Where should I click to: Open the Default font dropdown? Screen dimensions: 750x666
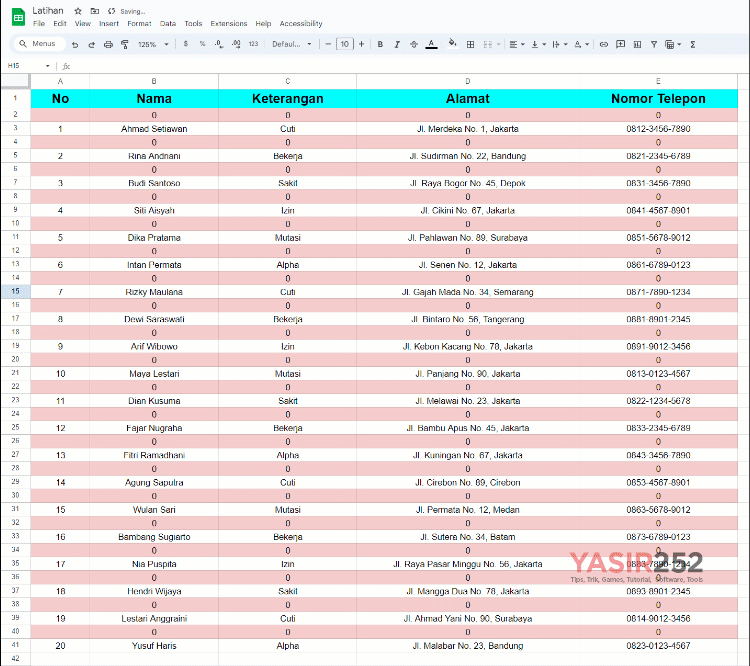[x=291, y=44]
